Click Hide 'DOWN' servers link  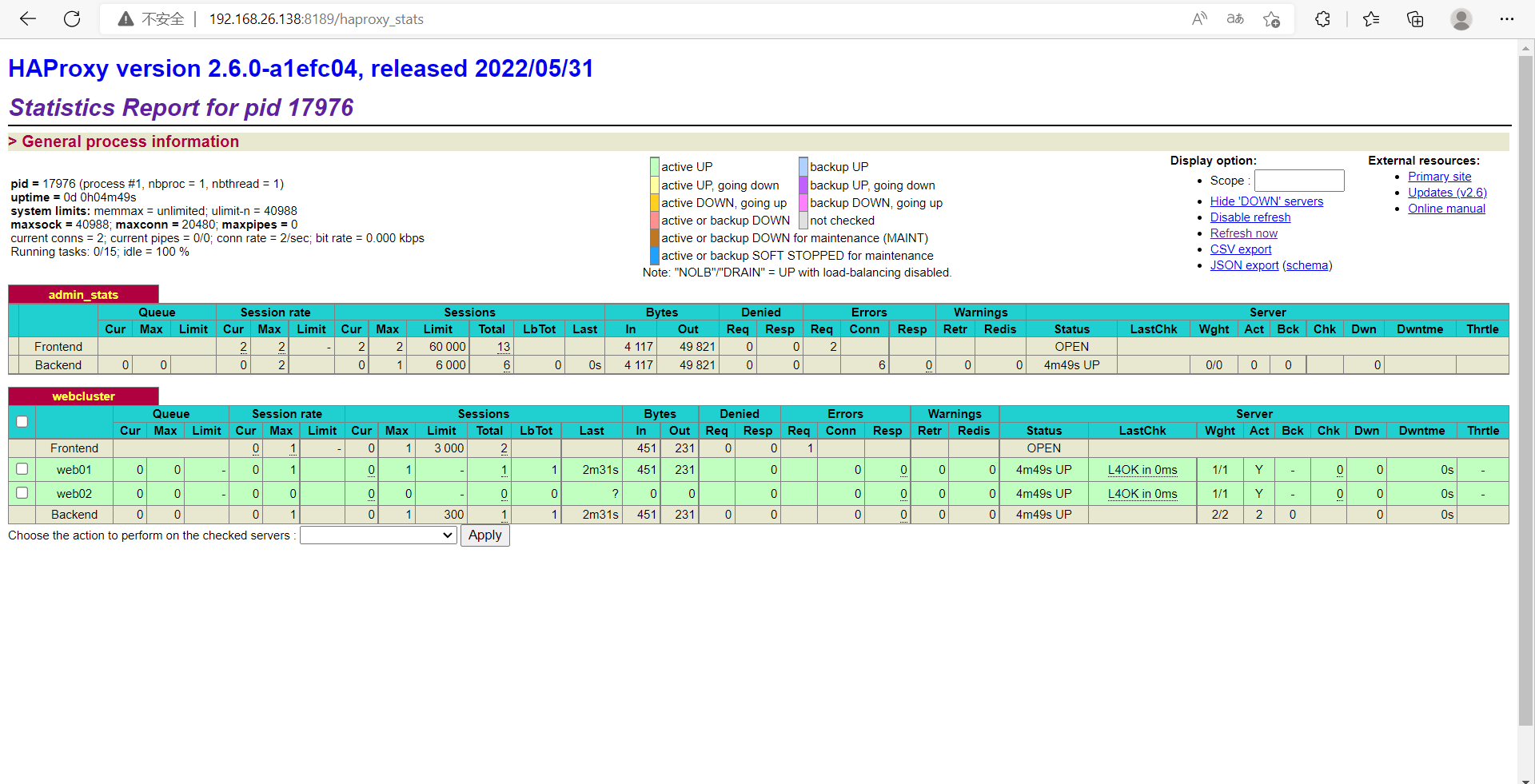[x=1266, y=201]
